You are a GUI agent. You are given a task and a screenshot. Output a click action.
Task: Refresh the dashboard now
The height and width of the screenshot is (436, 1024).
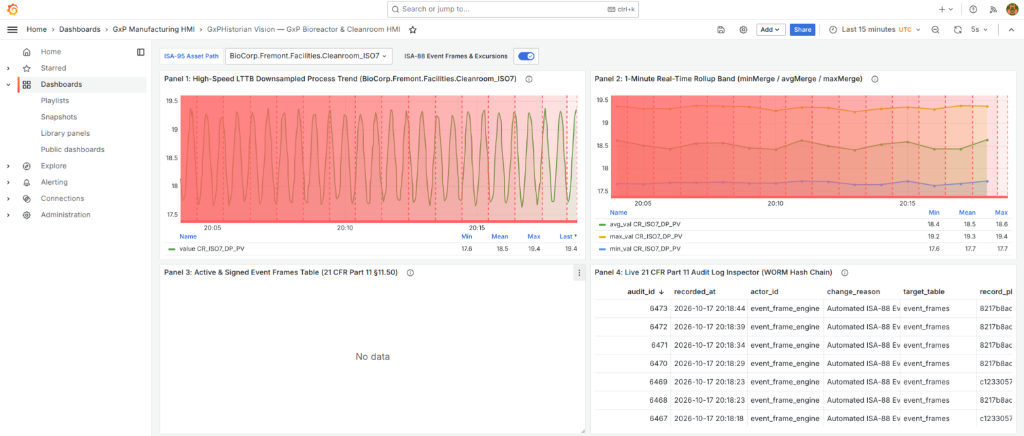pyautogui.click(x=957, y=29)
